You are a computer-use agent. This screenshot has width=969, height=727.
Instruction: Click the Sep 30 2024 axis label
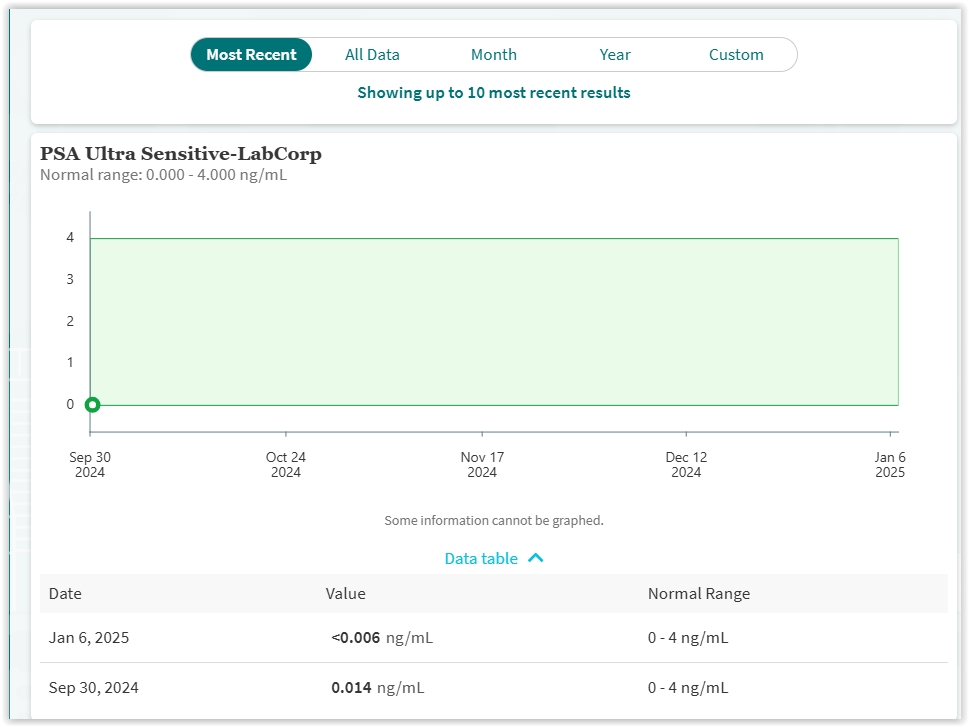[x=90, y=465]
